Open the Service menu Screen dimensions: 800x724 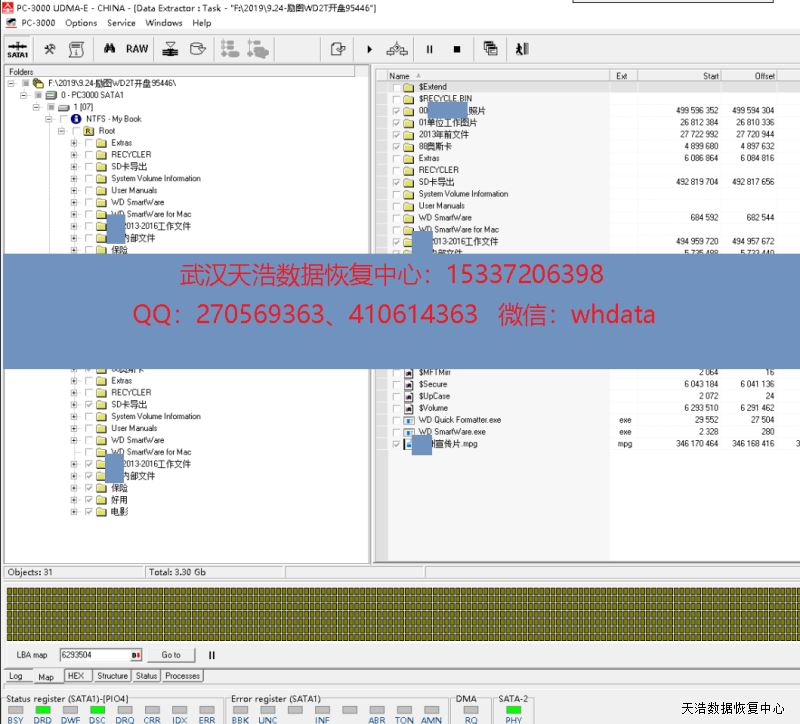[x=121, y=23]
